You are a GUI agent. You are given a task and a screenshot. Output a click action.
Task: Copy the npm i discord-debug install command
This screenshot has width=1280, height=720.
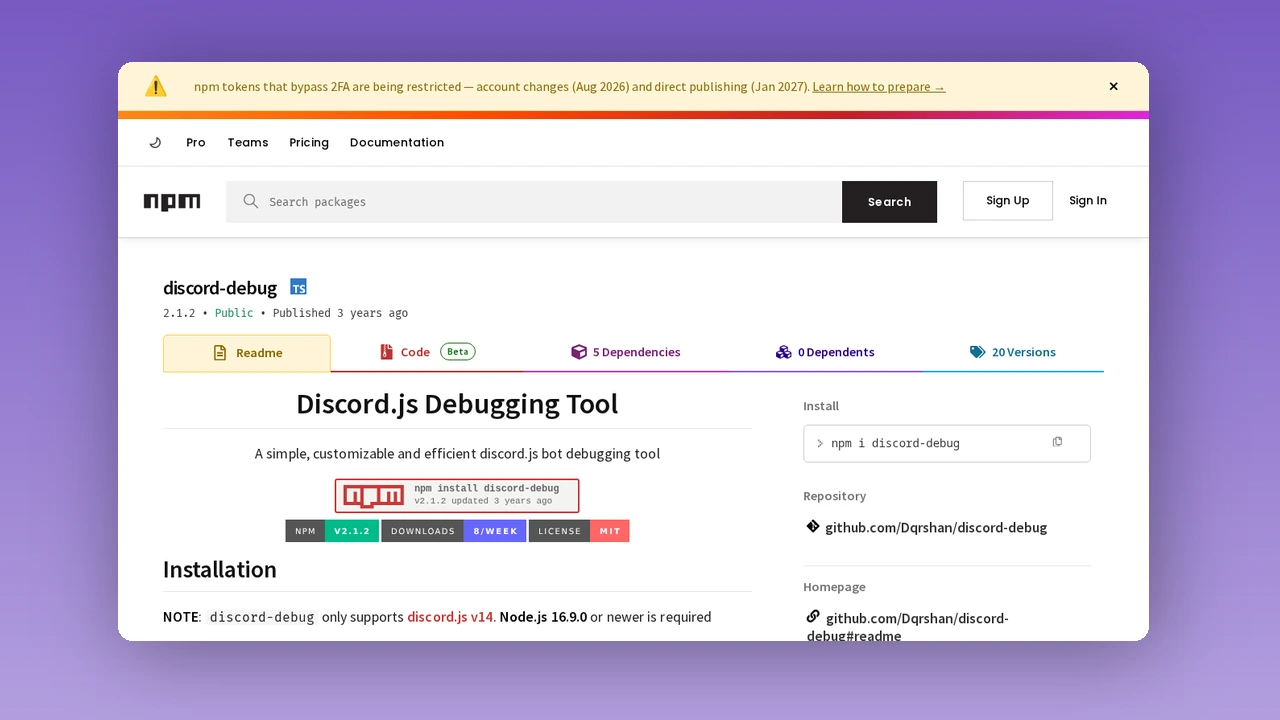click(x=1057, y=442)
